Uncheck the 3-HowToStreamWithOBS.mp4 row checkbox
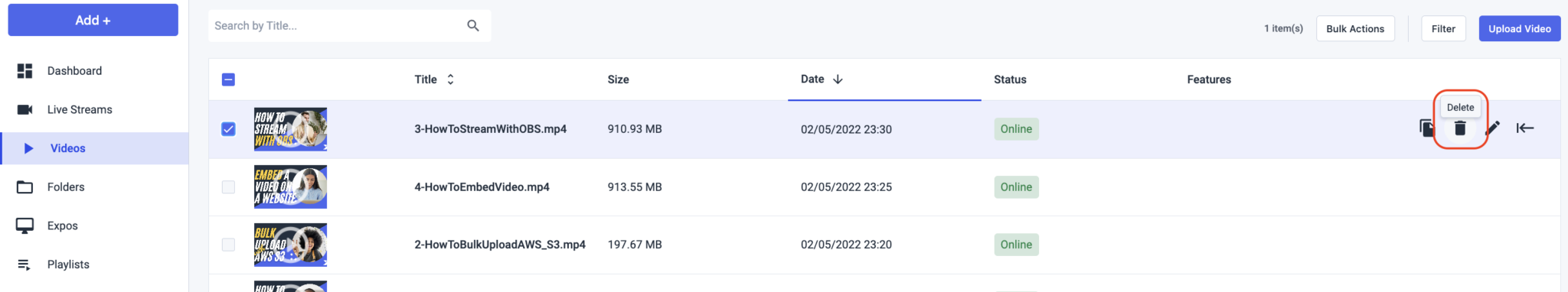Screen dimensions: 1568x292 click(x=228, y=129)
